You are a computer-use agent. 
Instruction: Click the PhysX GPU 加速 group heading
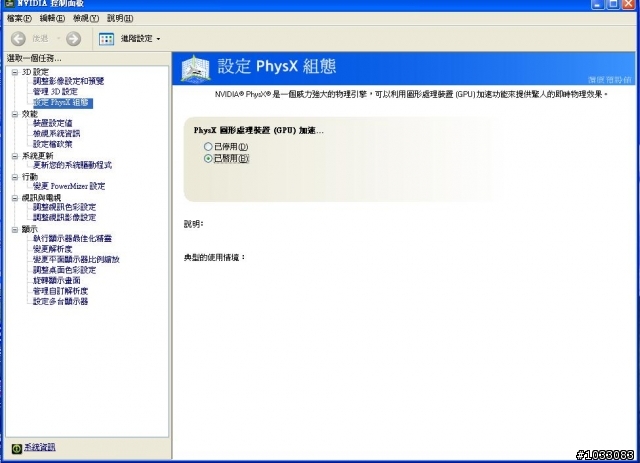(x=259, y=131)
